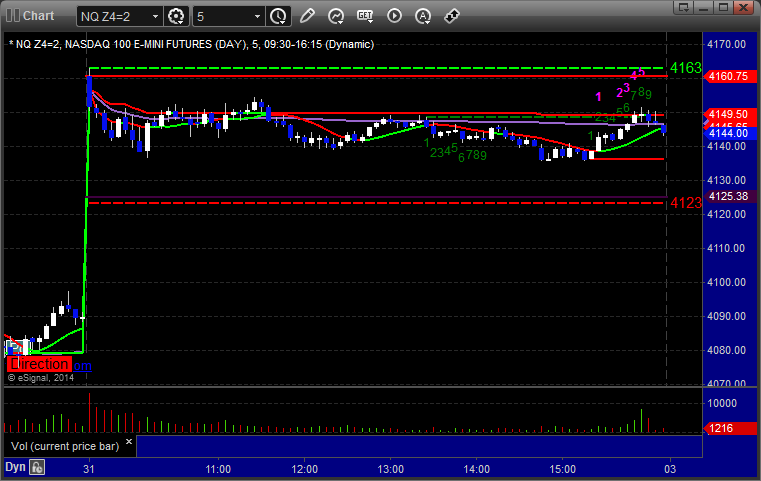The height and width of the screenshot is (481, 761).
Task: Click the 10000 volume axis label
Action: point(722,403)
